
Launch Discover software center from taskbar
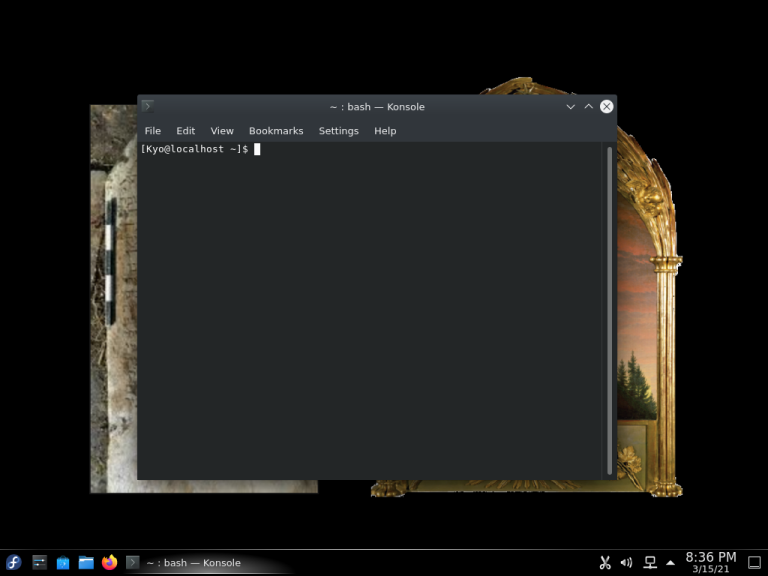[63, 562]
